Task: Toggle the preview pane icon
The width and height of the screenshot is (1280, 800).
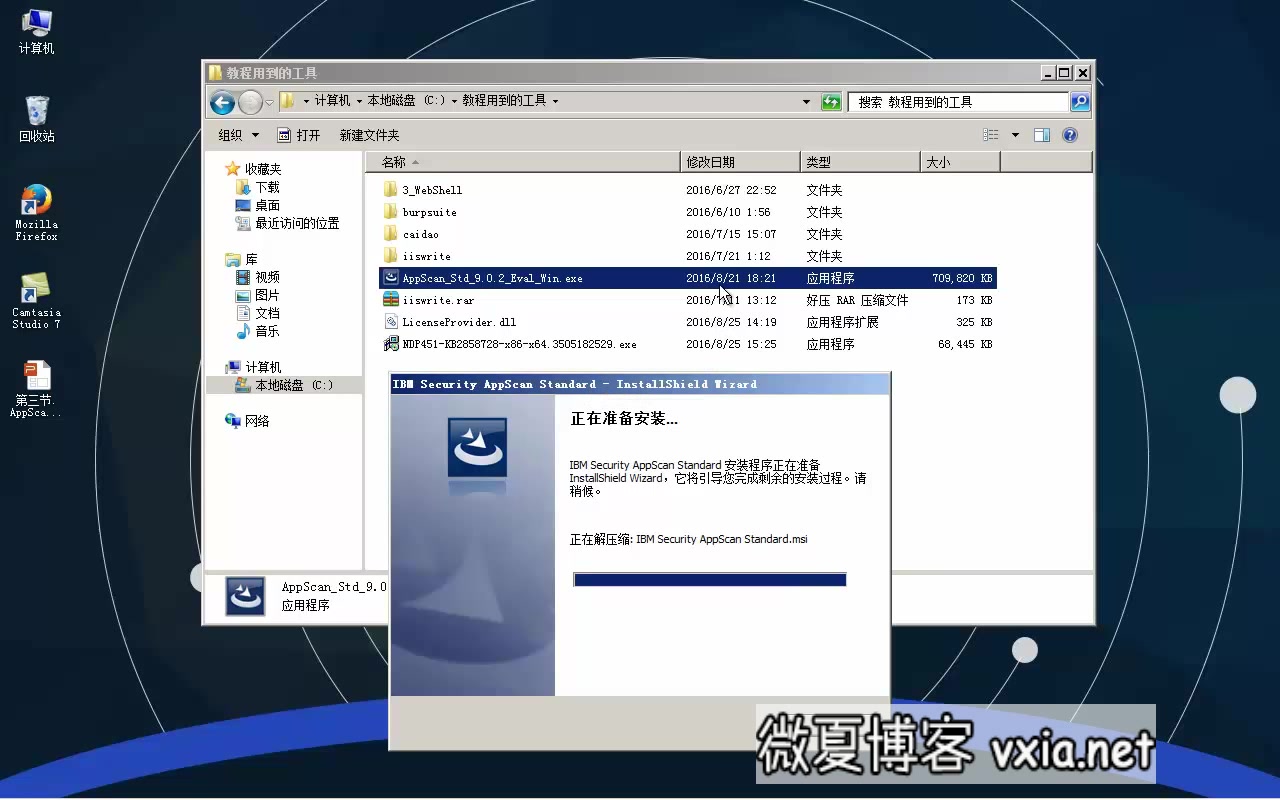Action: pyautogui.click(x=1042, y=135)
